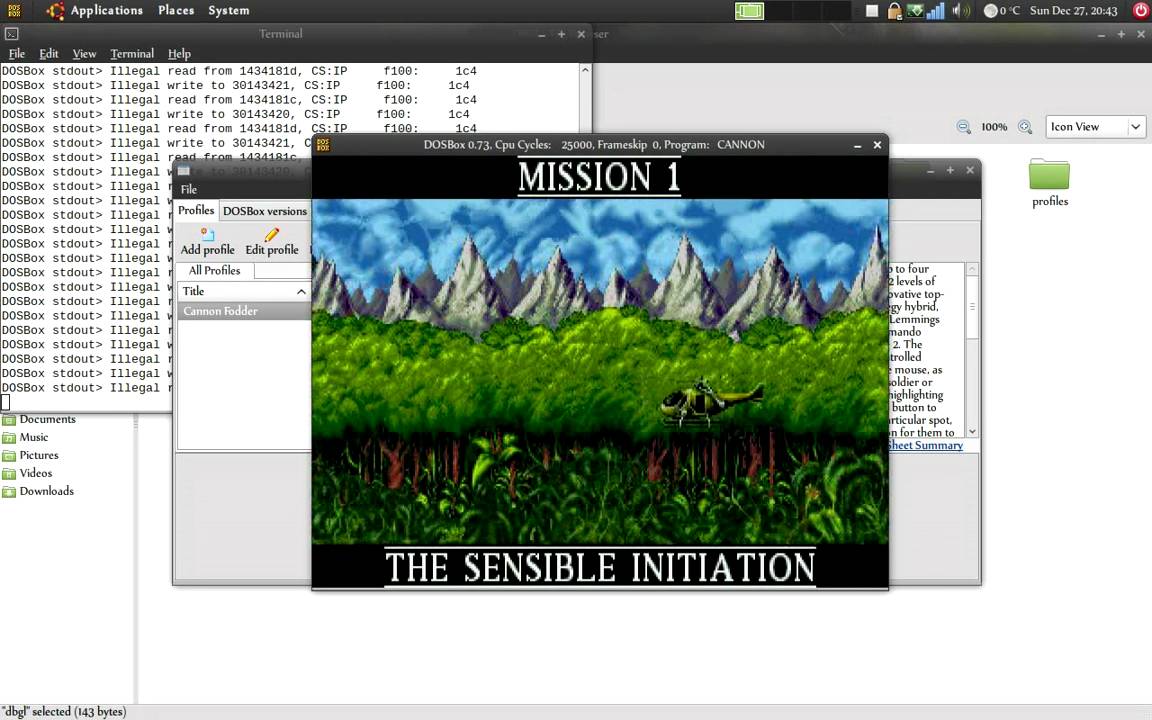Click description panel scrollbar up arrow
1152x720 pixels.
(972, 269)
